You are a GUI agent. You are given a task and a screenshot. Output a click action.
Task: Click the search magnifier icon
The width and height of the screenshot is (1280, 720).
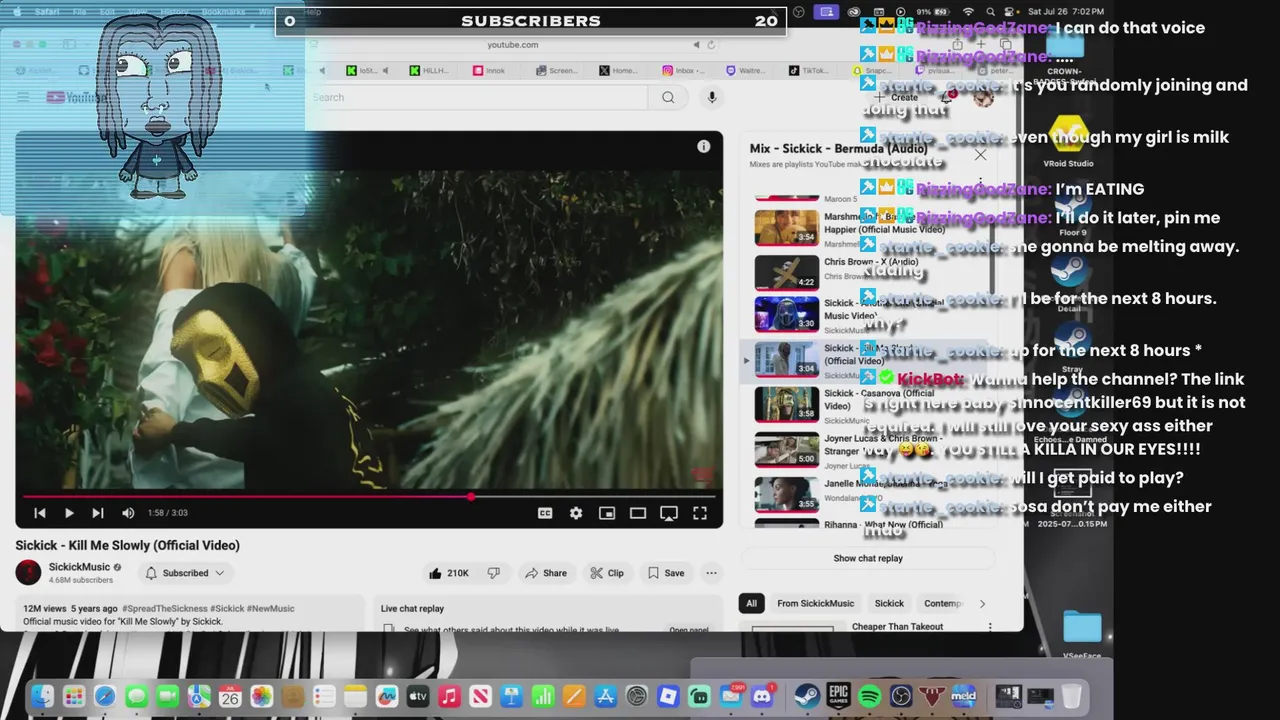[668, 97]
